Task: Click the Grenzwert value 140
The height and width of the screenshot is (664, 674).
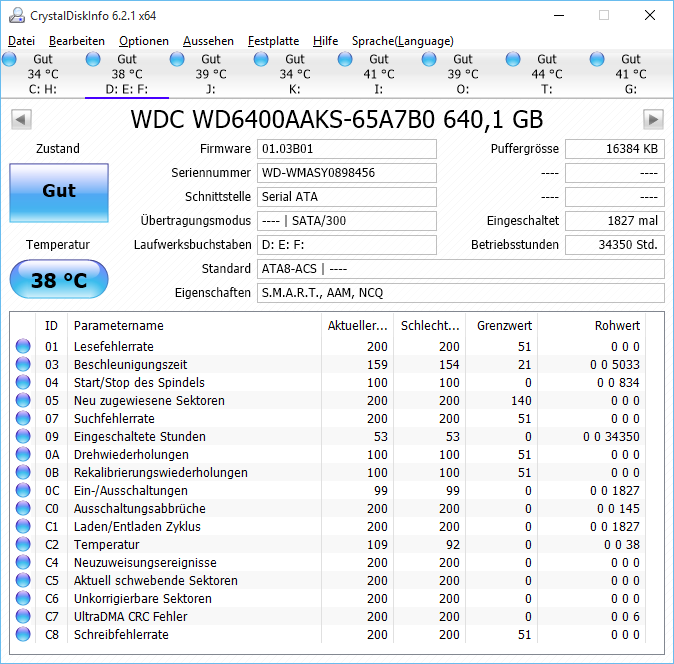Action: click(x=521, y=401)
